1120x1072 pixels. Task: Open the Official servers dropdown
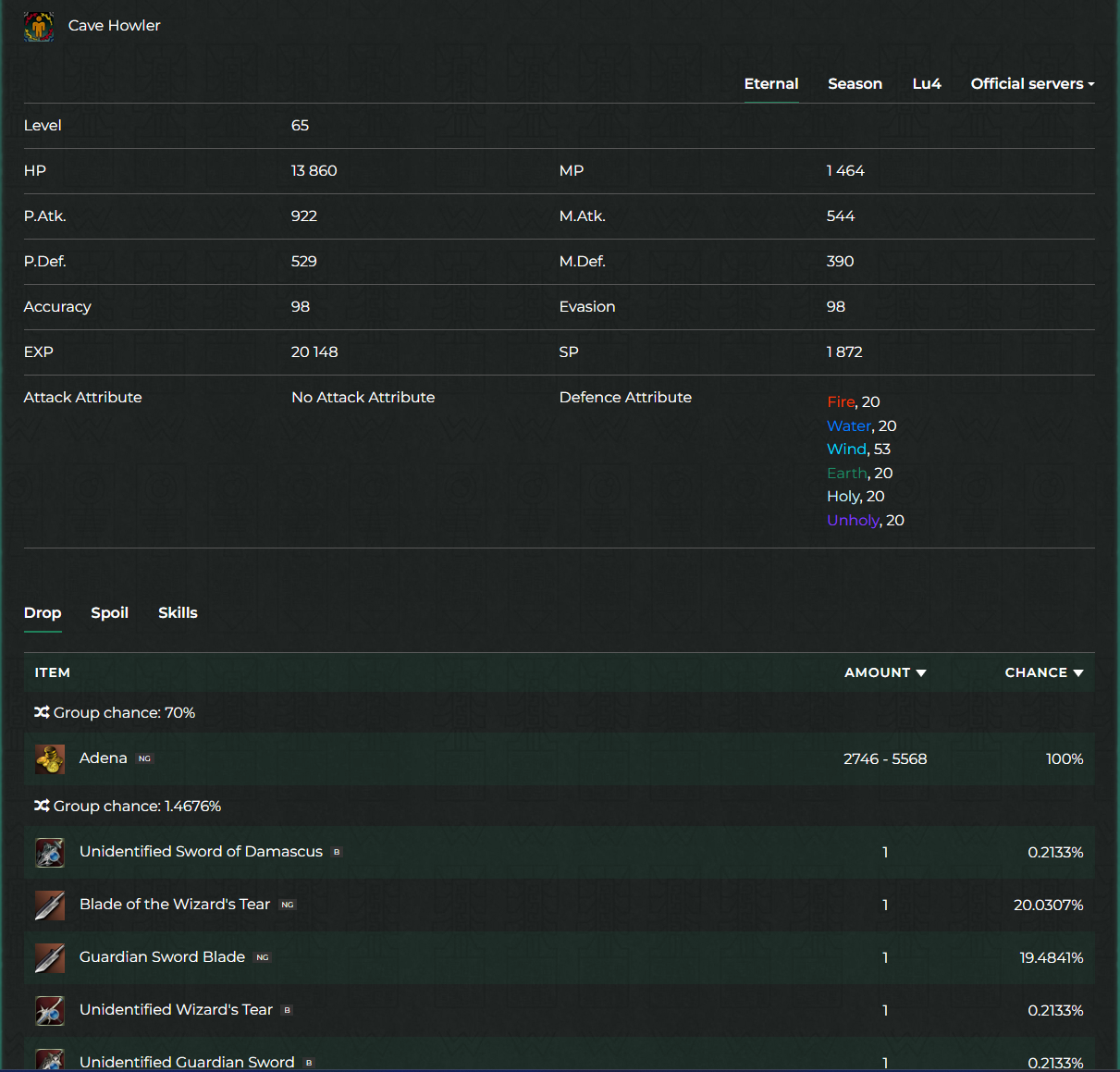[x=1032, y=84]
